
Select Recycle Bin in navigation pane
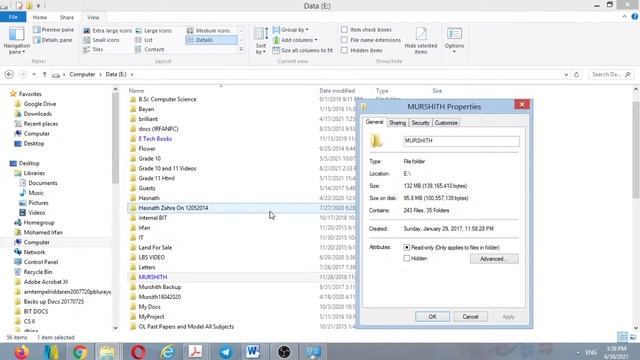click(x=38, y=272)
